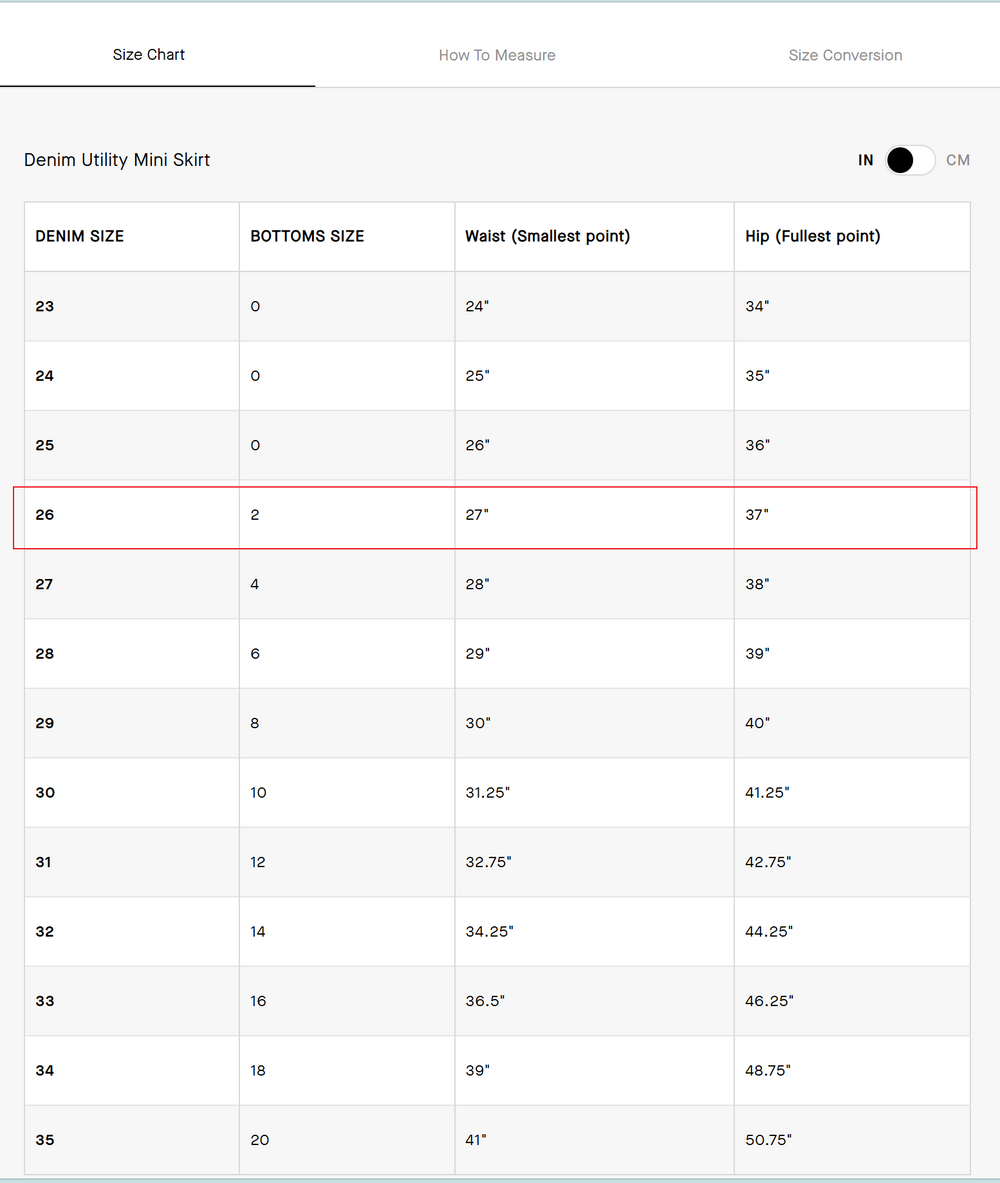The width and height of the screenshot is (1000, 1183).
Task: Click bottoms size 12 cell
Action: (x=347, y=862)
